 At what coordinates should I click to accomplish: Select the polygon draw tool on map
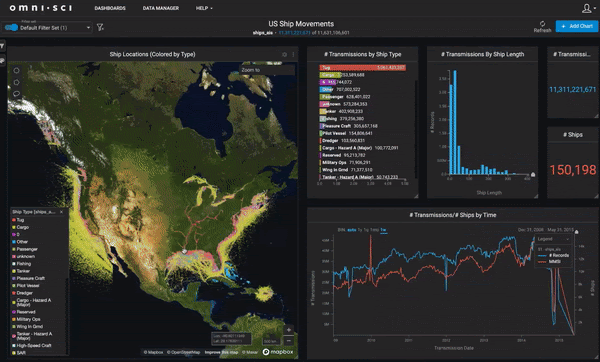[16, 82]
